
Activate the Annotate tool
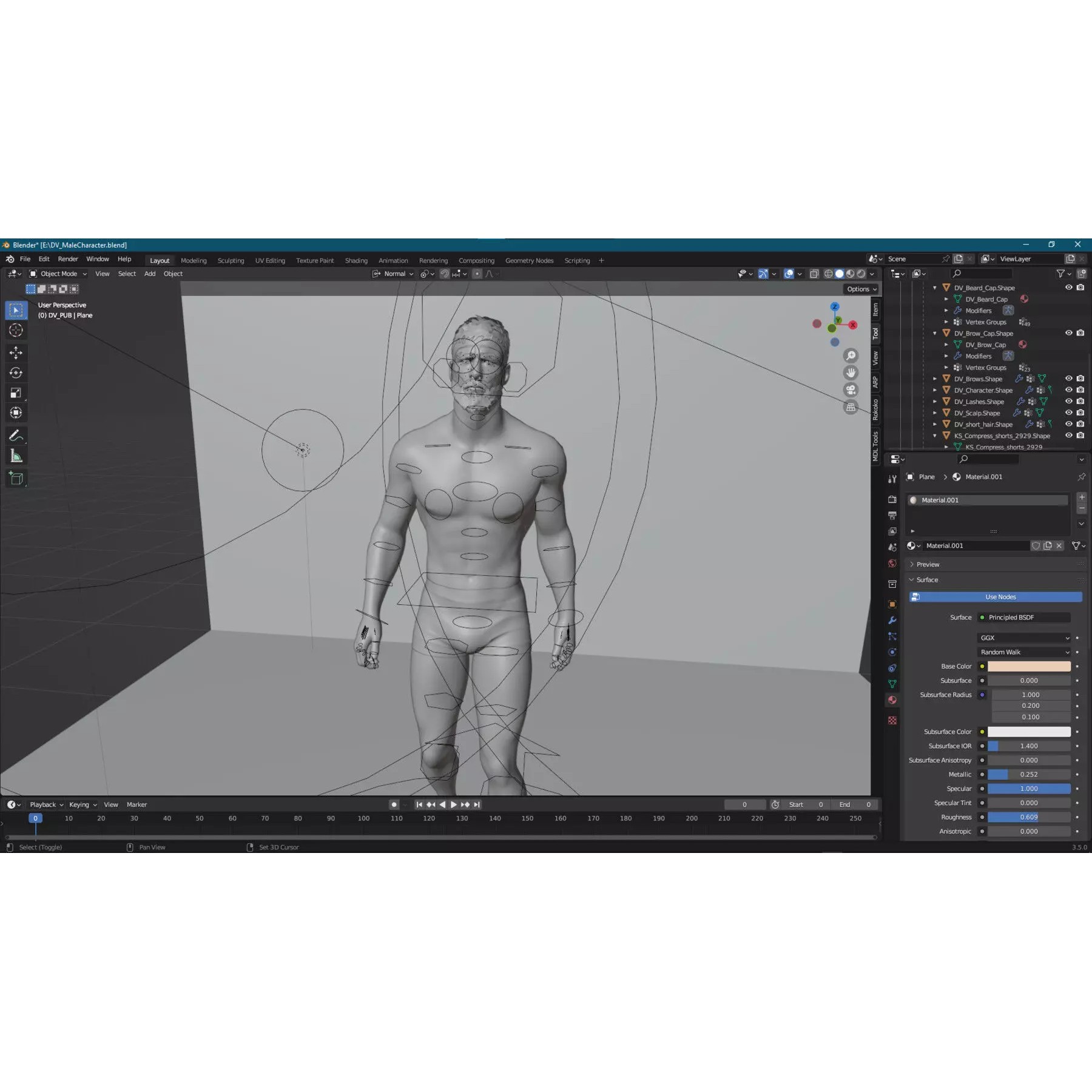coord(16,434)
